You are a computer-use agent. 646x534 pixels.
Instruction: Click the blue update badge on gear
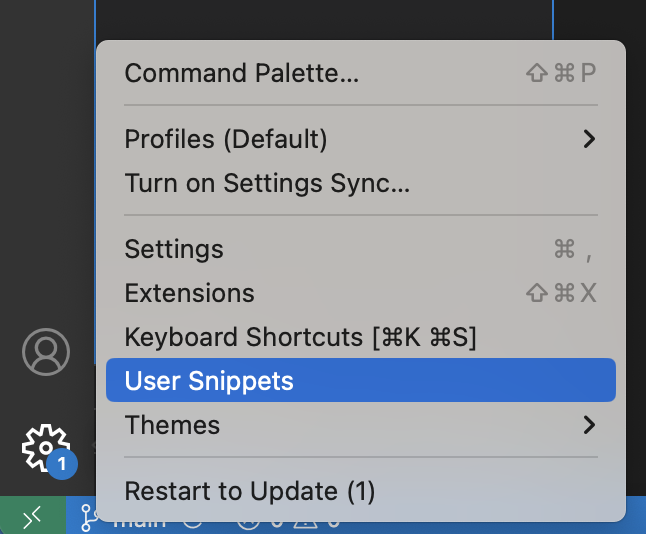point(62,464)
